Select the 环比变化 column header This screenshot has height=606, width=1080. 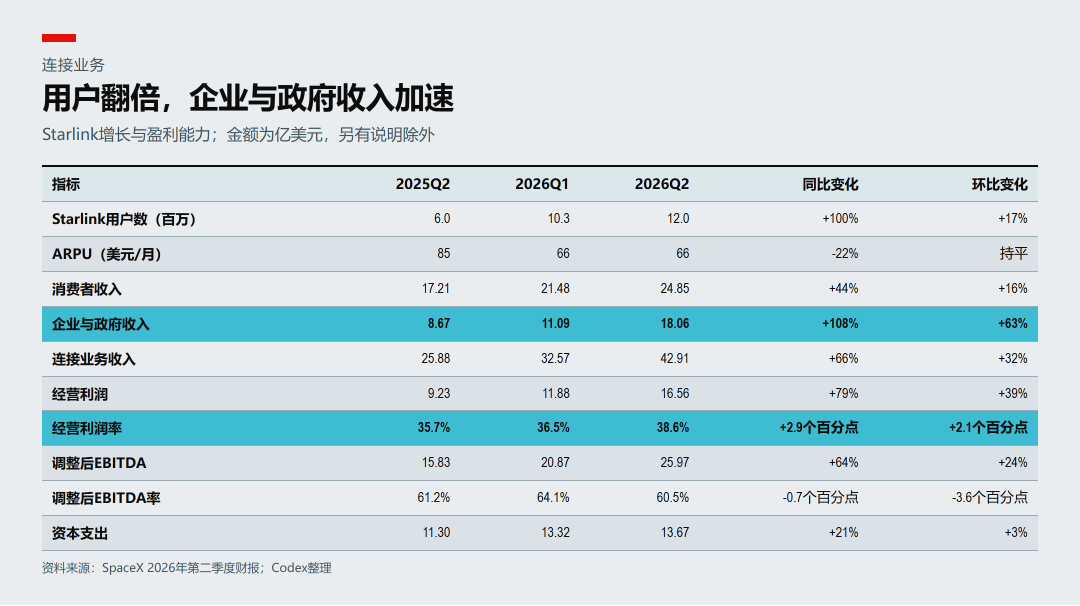click(999, 184)
